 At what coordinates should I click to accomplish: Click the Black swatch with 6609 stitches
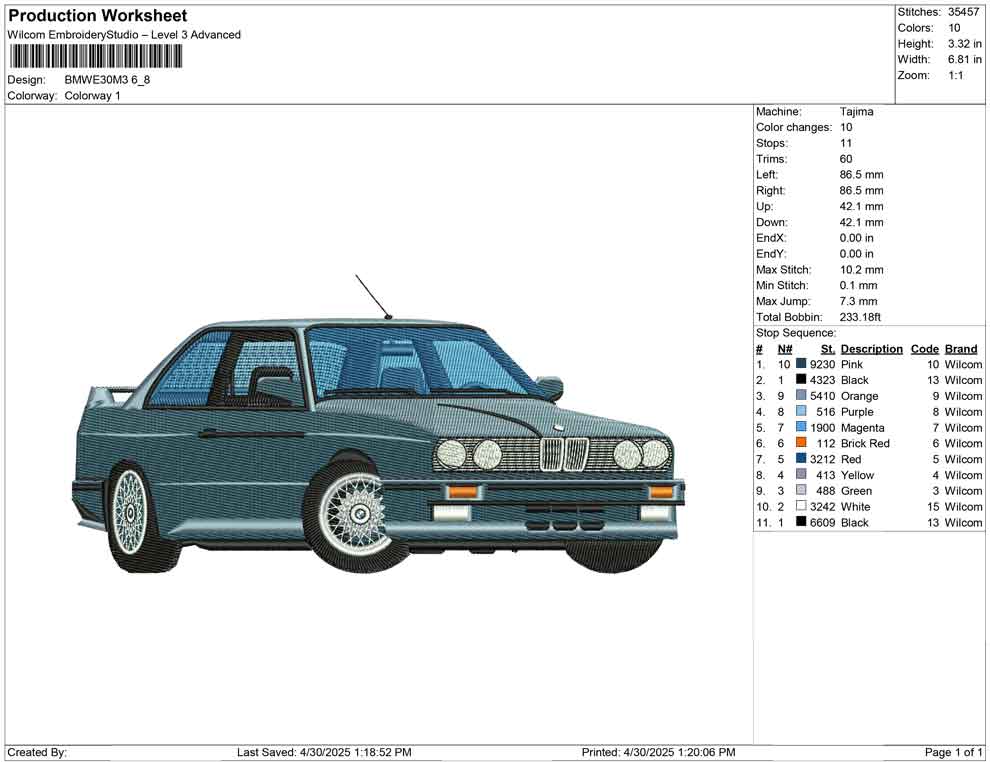[x=801, y=523]
